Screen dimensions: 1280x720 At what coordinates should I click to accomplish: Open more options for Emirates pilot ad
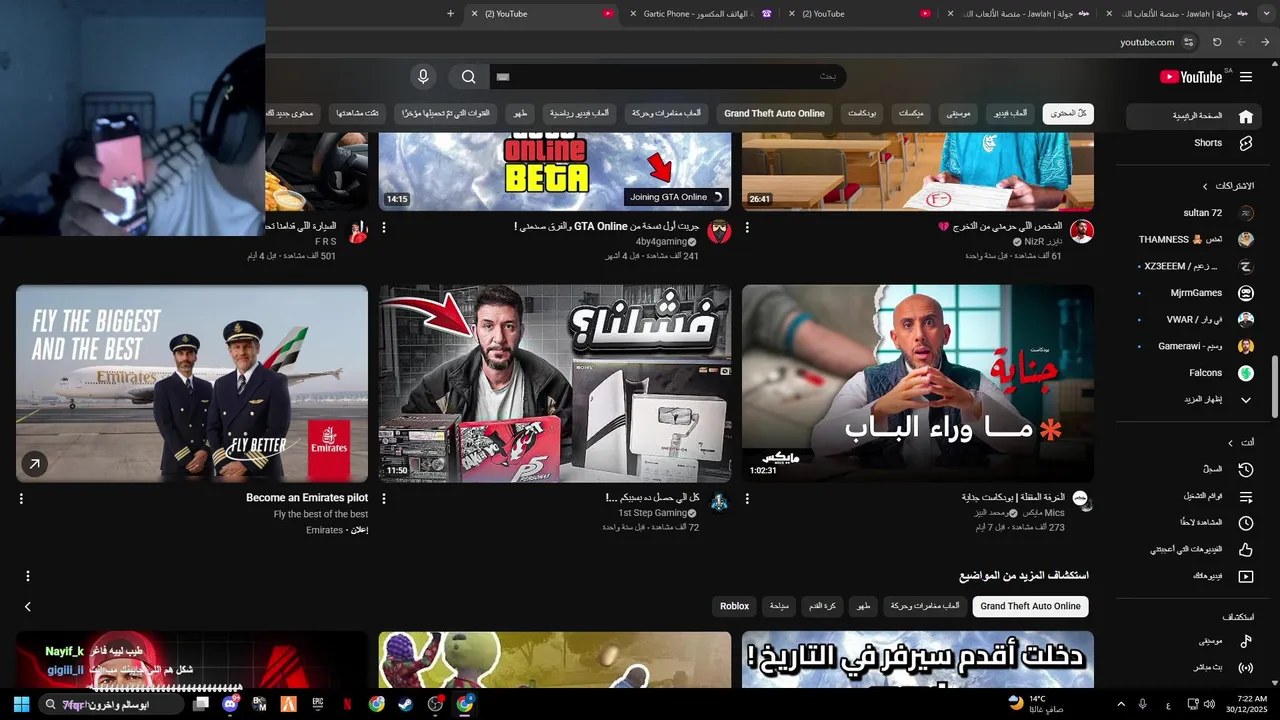21,498
